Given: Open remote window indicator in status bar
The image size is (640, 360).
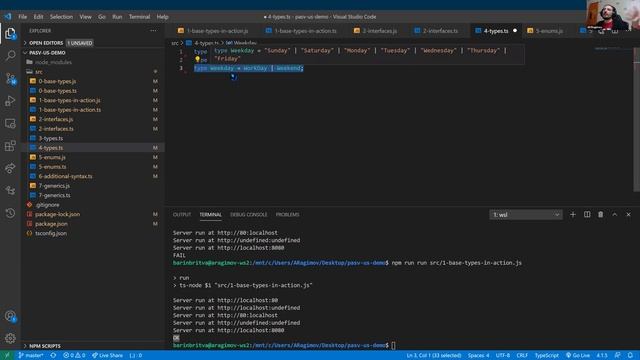Looking at the screenshot, I should 7,355.
